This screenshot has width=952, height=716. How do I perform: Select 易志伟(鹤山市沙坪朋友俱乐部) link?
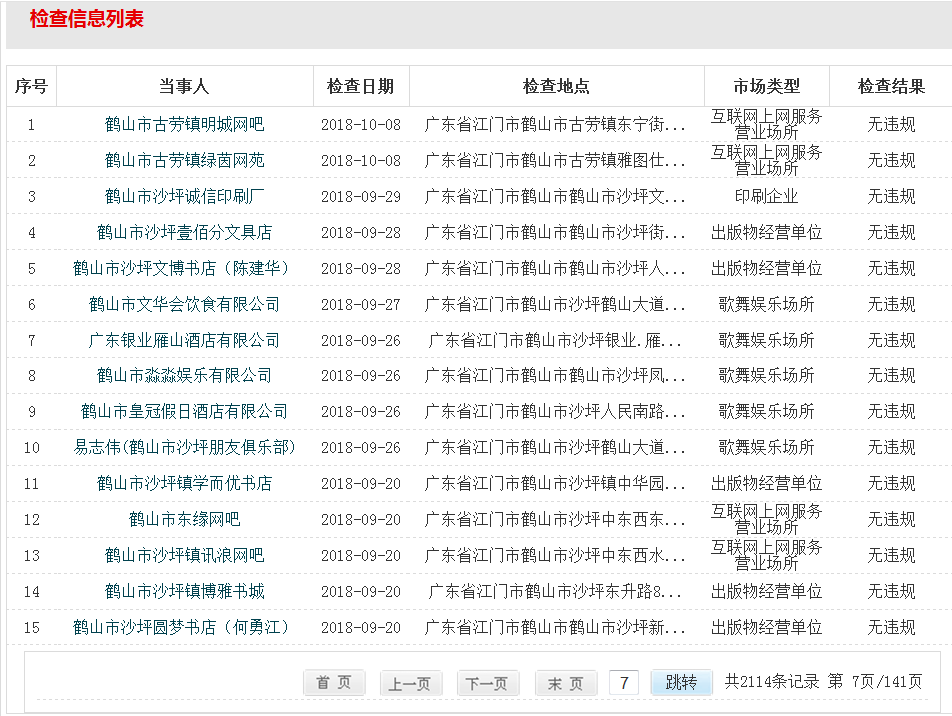point(184,448)
